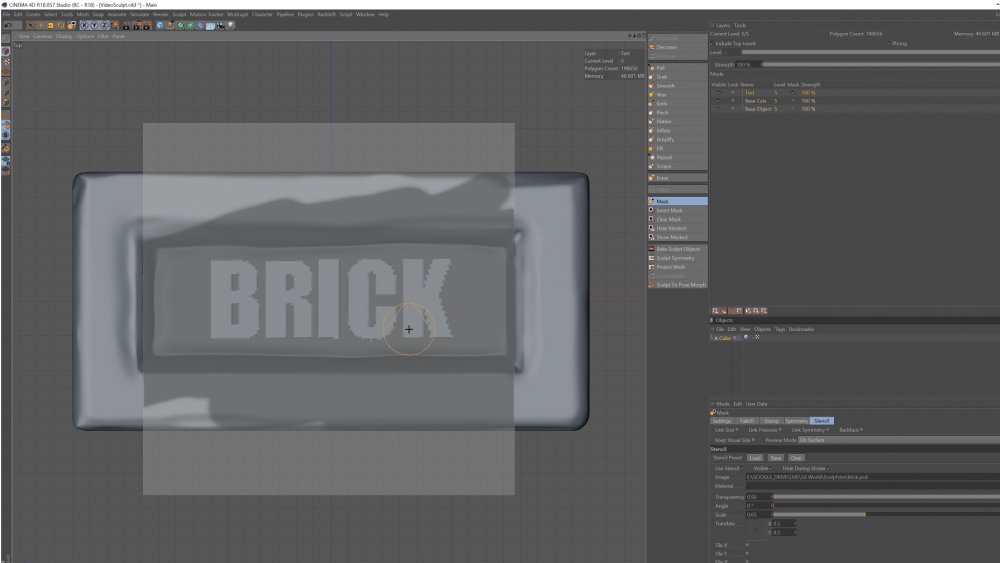
Task: Toggle visibility of Text sculpt layer
Action: [718, 92]
